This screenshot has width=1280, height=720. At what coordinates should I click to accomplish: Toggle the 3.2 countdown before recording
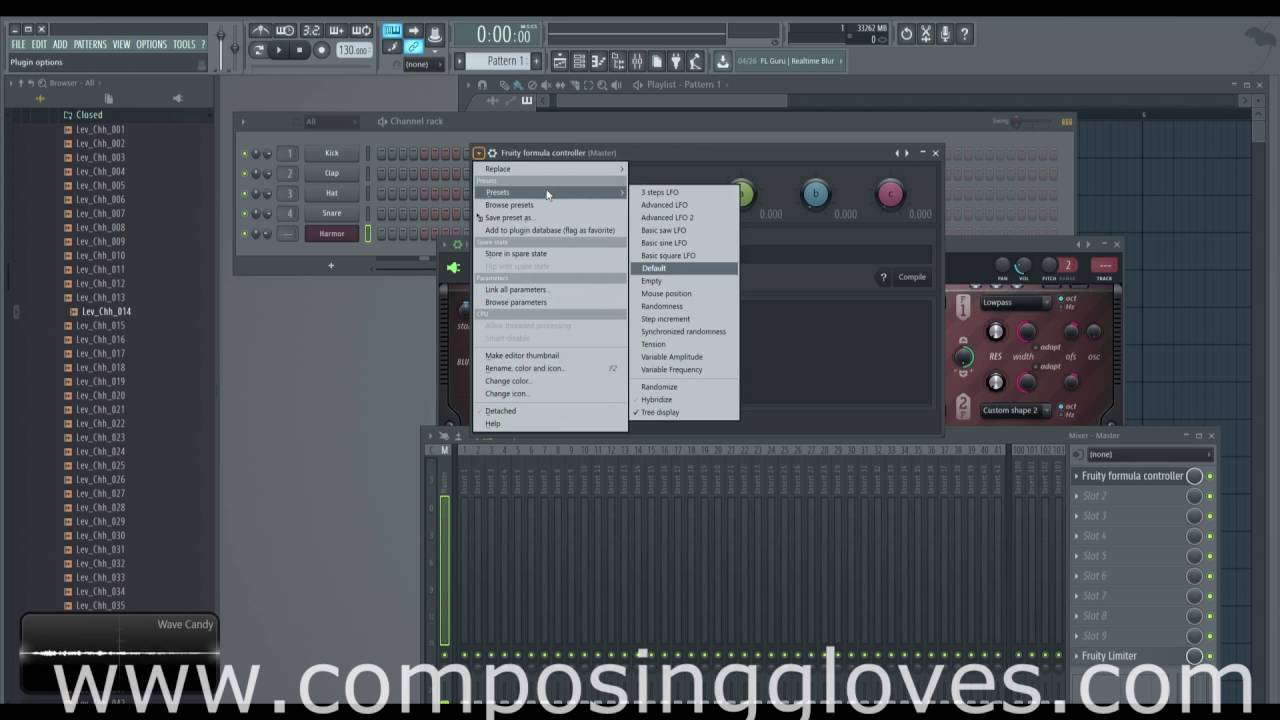pyautogui.click(x=312, y=31)
